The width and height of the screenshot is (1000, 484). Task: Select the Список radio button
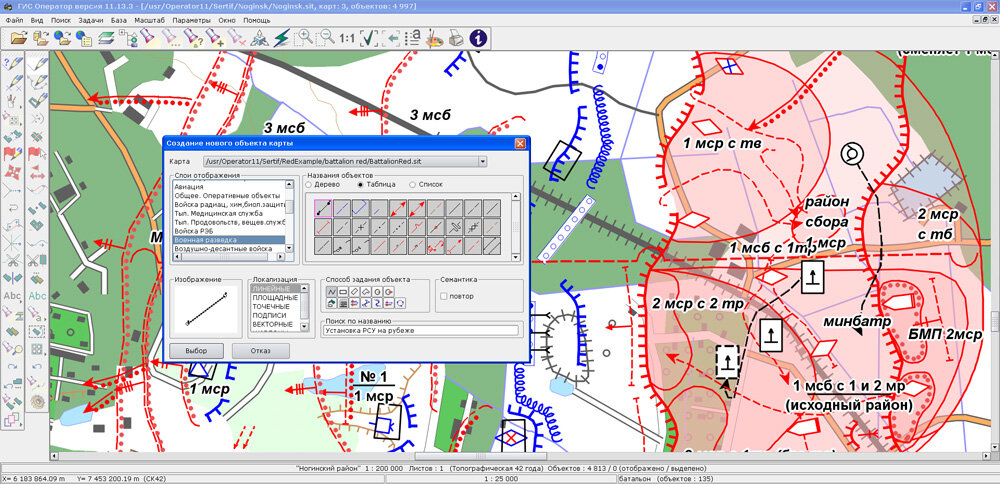[413, 184]
